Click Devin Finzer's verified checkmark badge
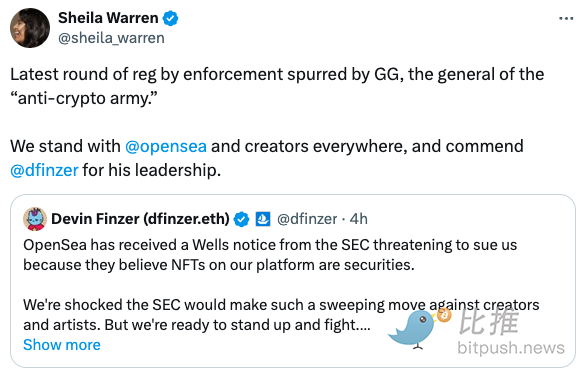The width and height of the screenshot is (585, 375). (x=241, y=219)
